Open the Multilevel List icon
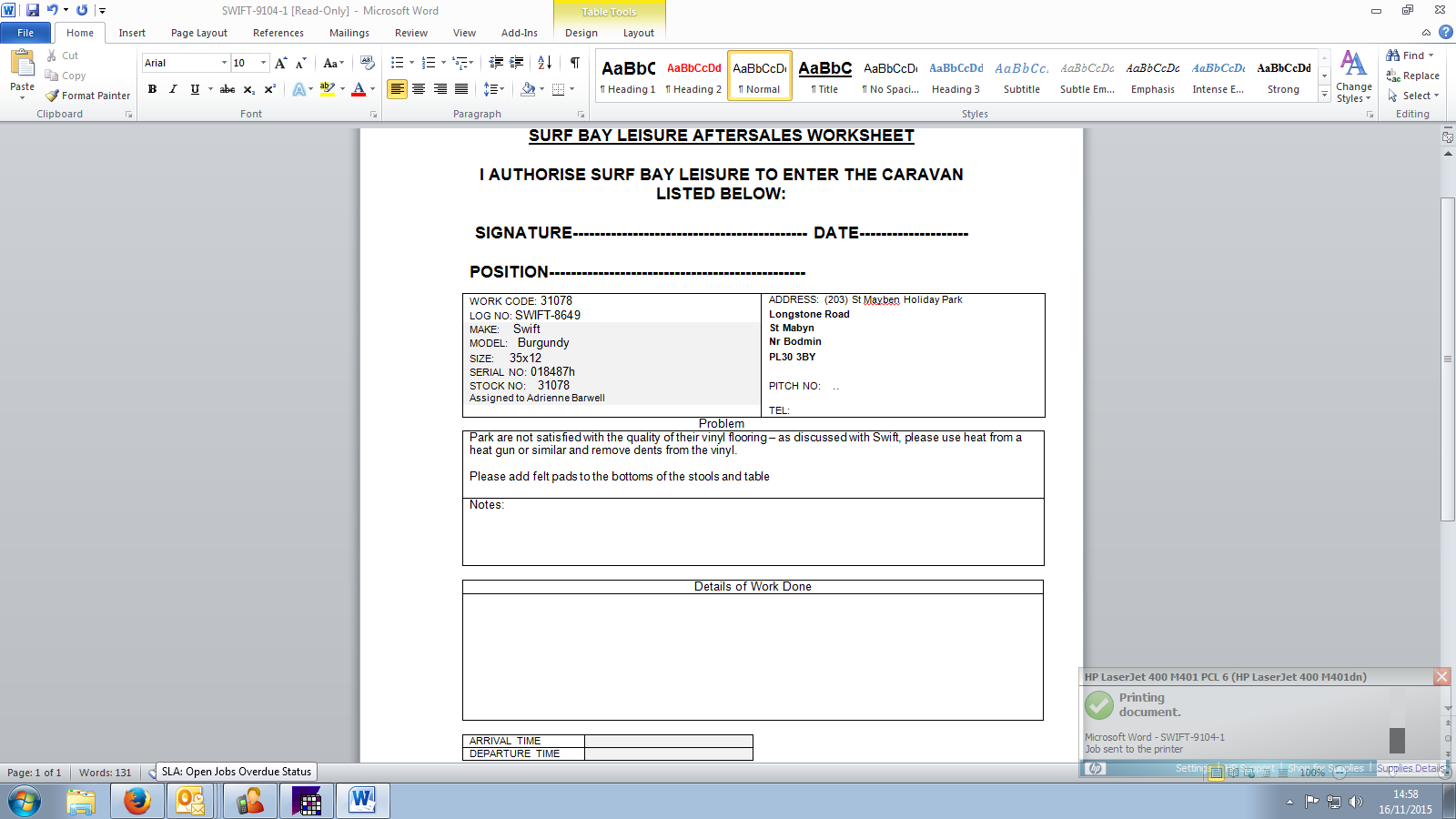 460,63
